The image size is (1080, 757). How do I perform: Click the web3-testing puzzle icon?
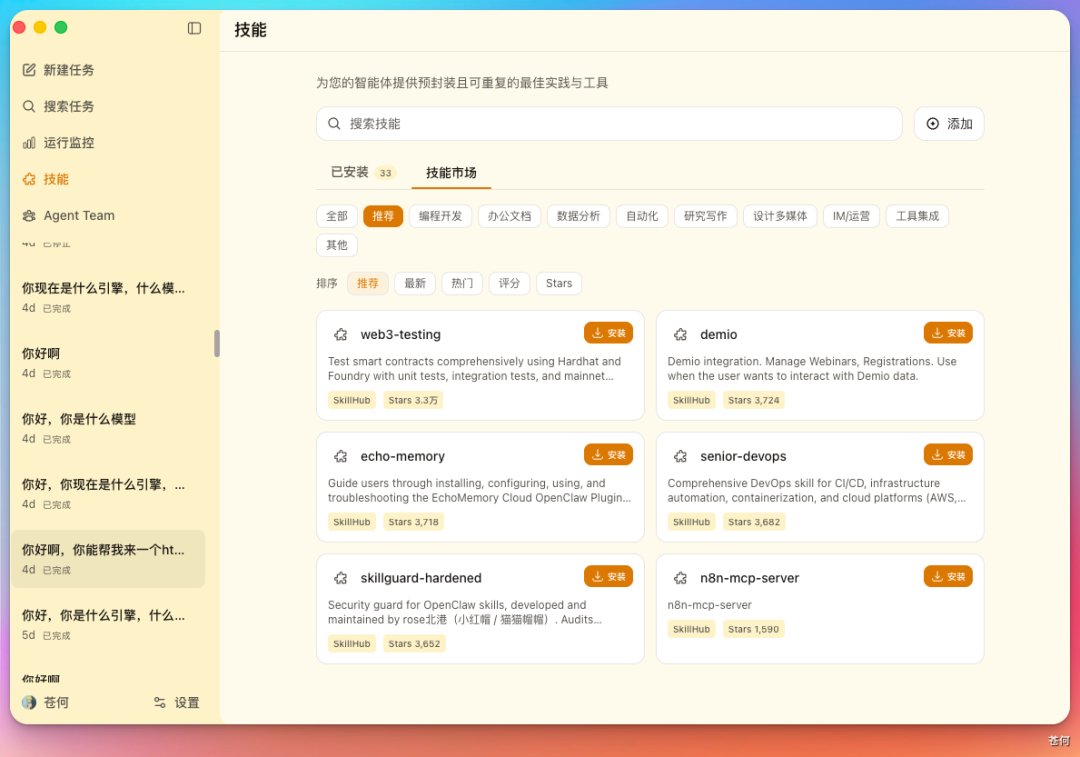(x=340, y=334)
